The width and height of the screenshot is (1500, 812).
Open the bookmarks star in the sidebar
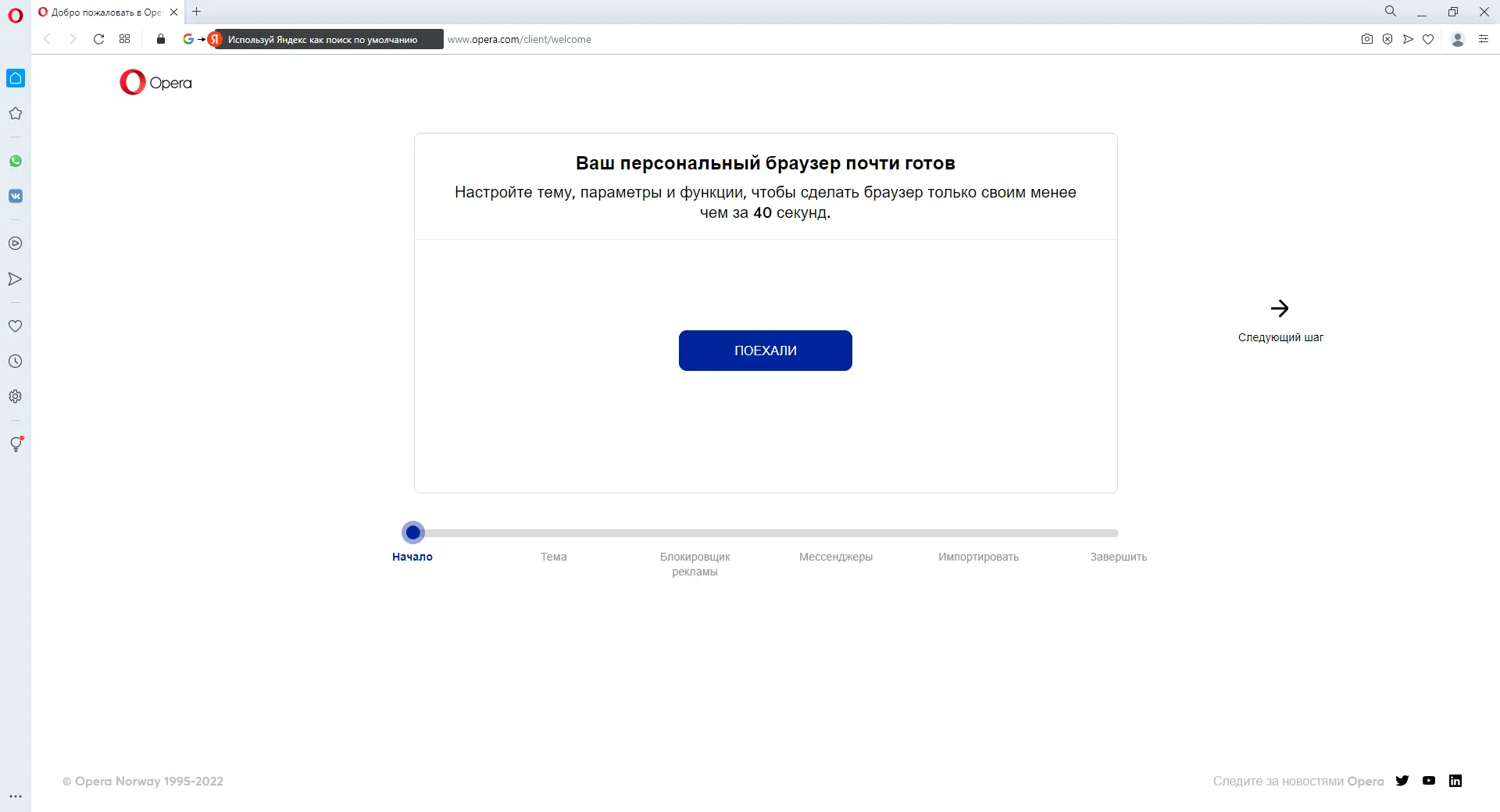[x=16, y=113]
